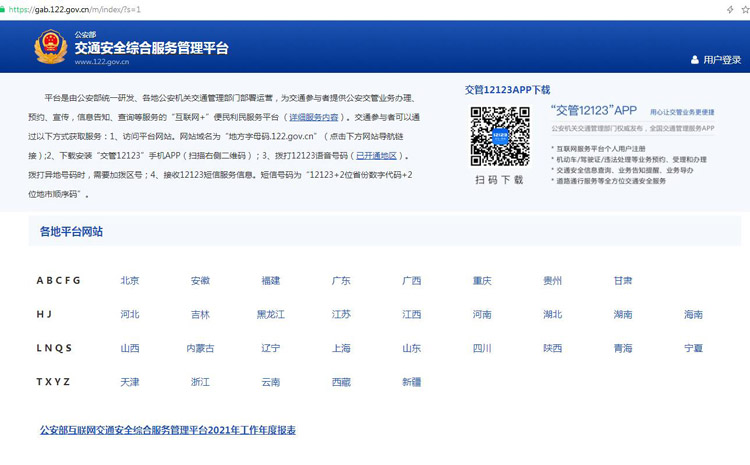Click the police emblem logo in header
The width and height of the screenshot is (750, 465).
[x=50, y=47]
